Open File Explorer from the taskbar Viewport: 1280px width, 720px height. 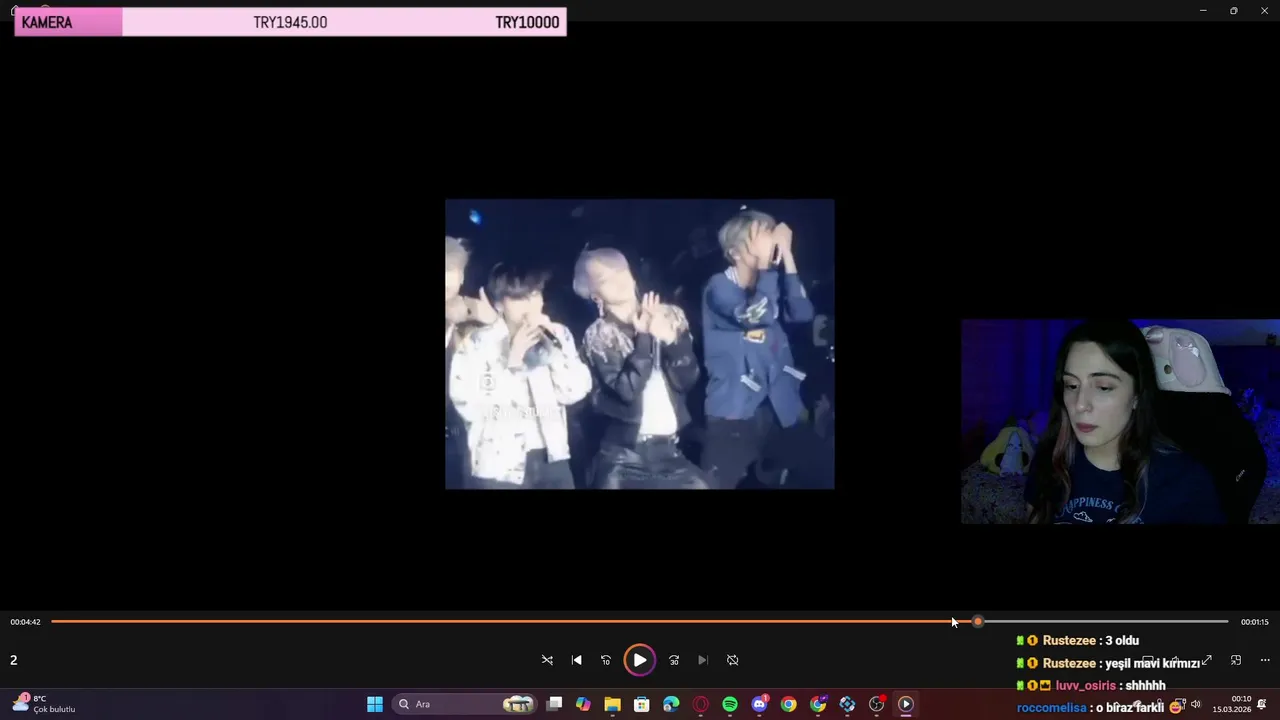(612, 704)
